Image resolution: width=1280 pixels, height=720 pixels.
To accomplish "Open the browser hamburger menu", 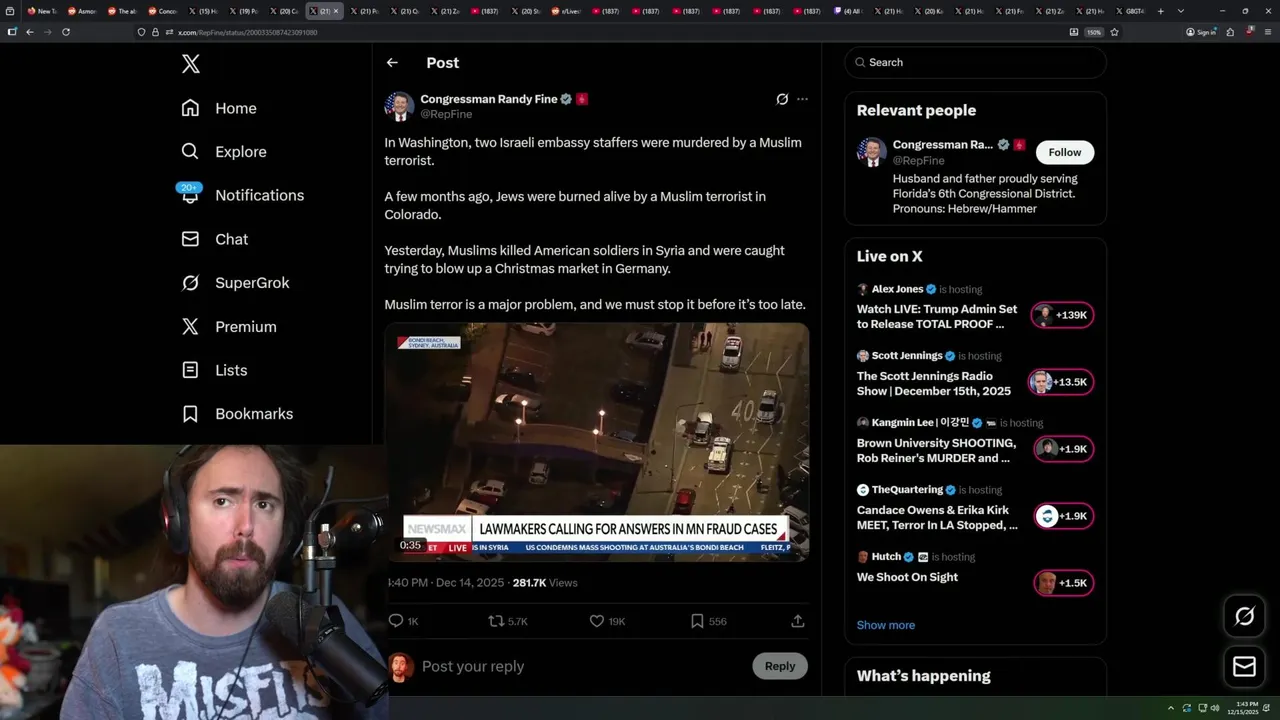I will click(x=1267, y=32).
